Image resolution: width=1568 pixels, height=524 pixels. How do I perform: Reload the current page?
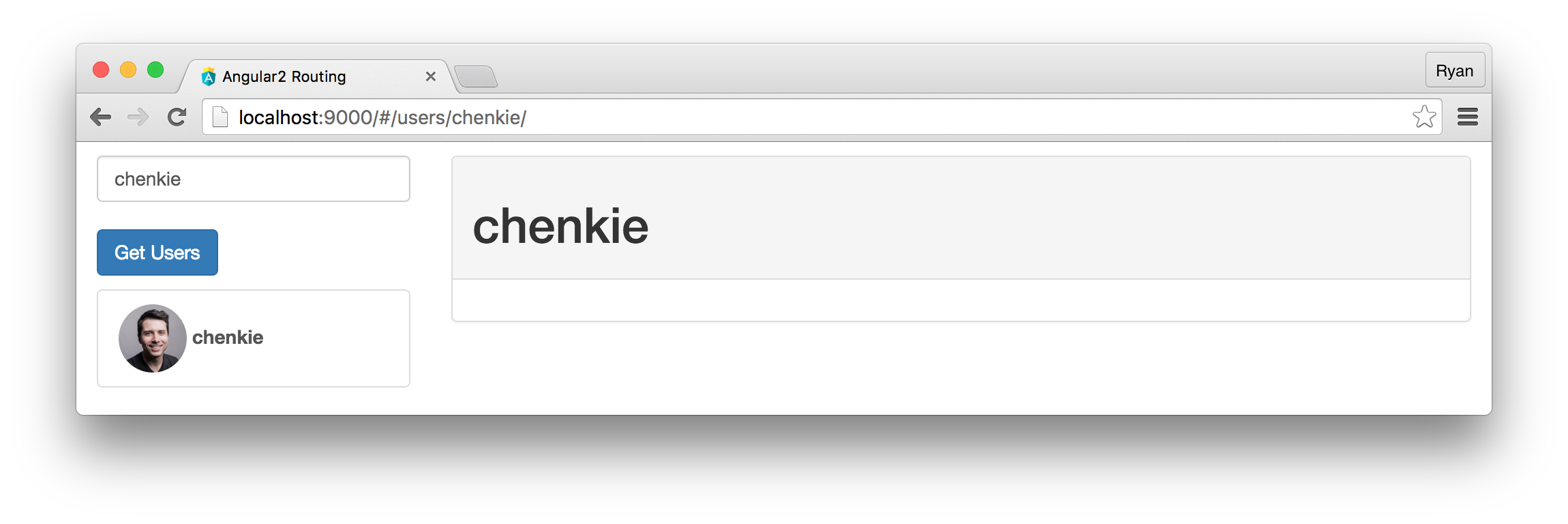177,117
